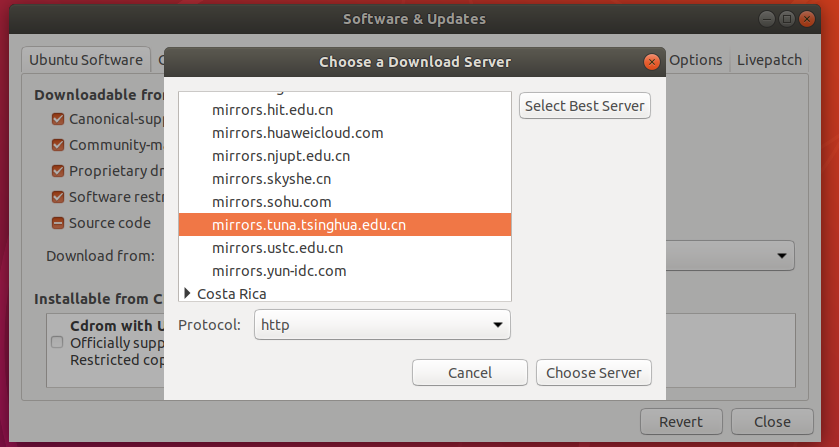839x447 pixels.
Task: Toggle Canonical-supported software checkbox
Action: pyautogui.click(x=59, y=119)
